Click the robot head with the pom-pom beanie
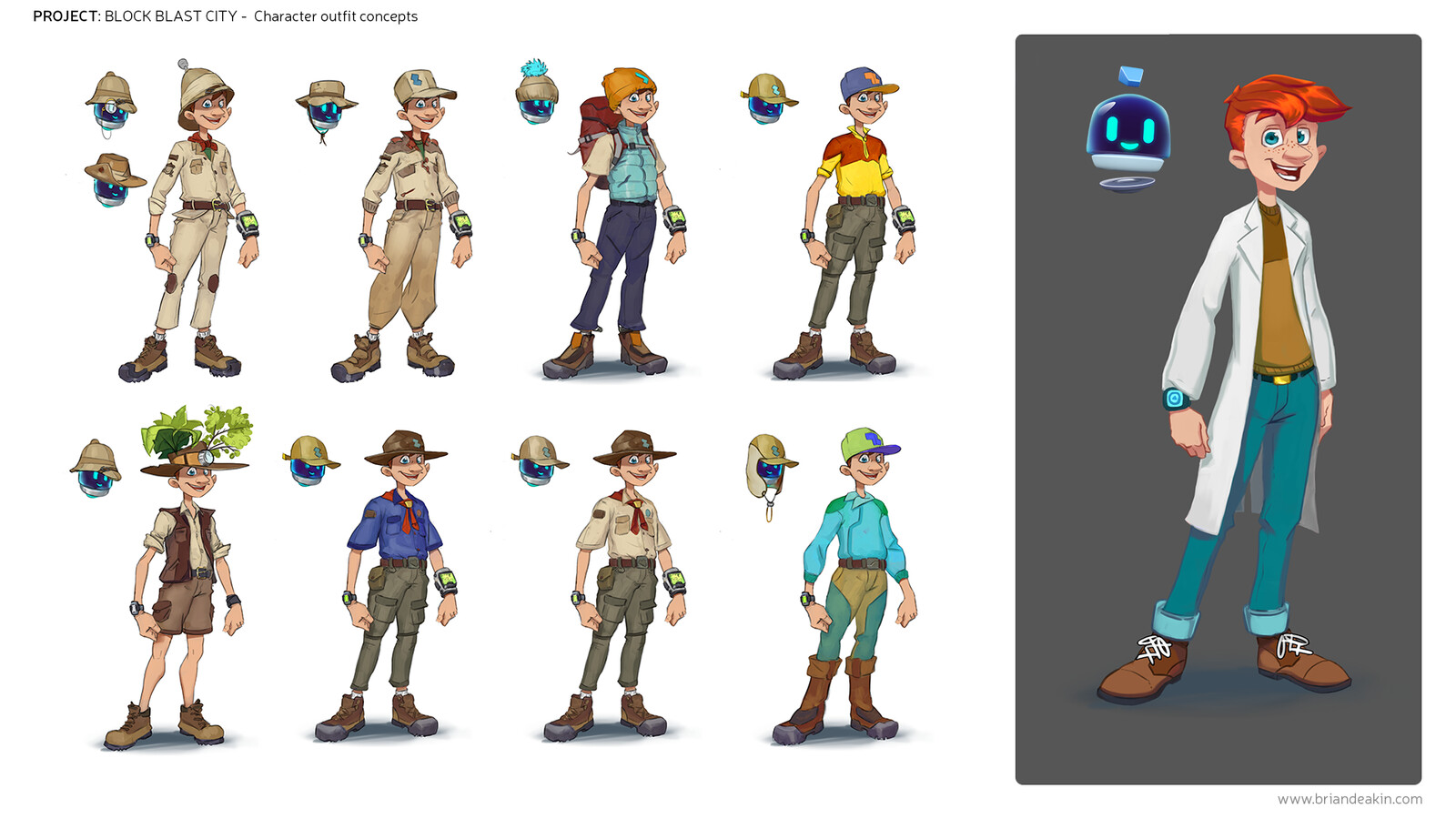1456x819 pixels. point(537,91)
